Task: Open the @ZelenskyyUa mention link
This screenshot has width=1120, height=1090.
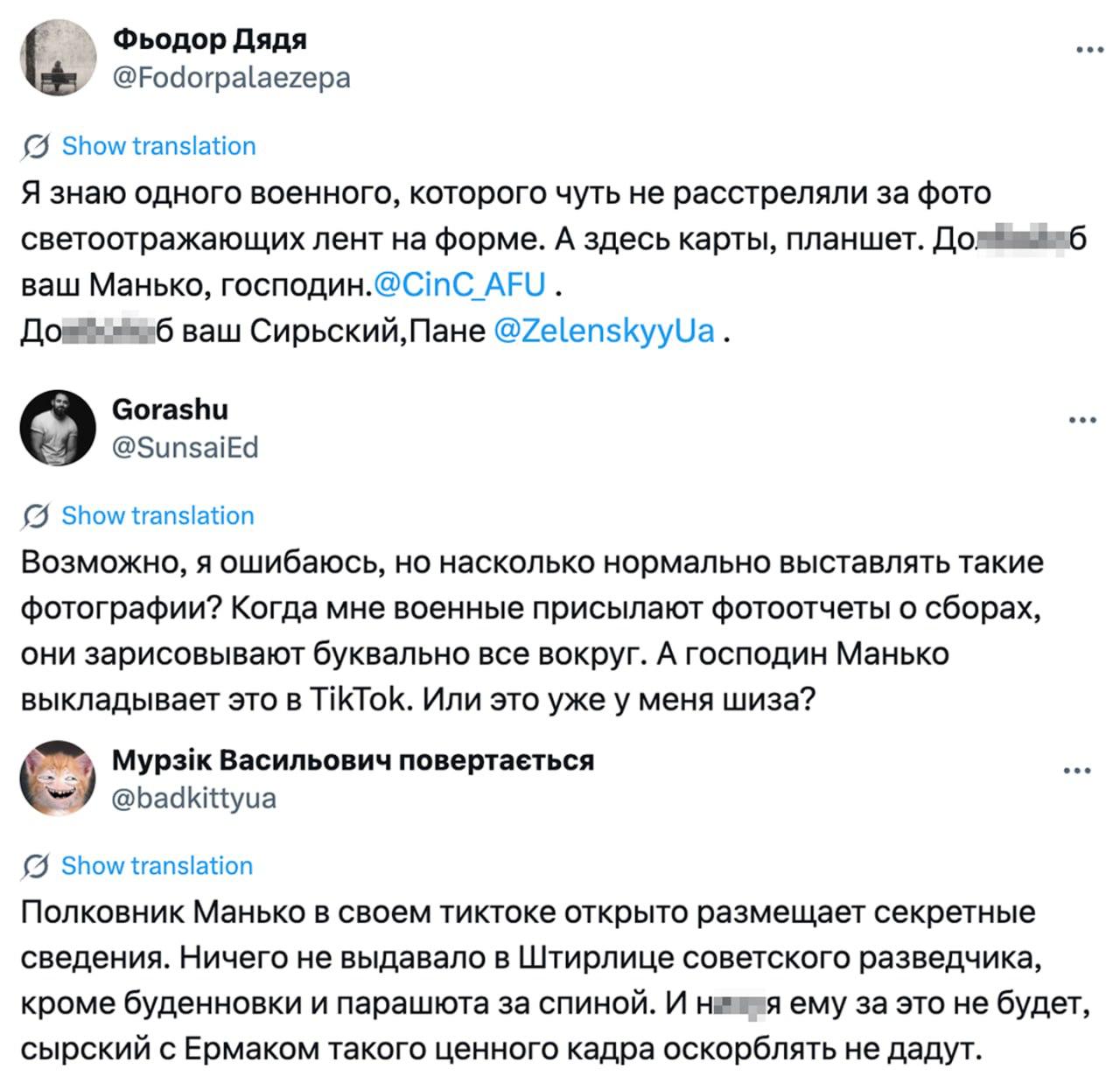Action: click(605, 332)
